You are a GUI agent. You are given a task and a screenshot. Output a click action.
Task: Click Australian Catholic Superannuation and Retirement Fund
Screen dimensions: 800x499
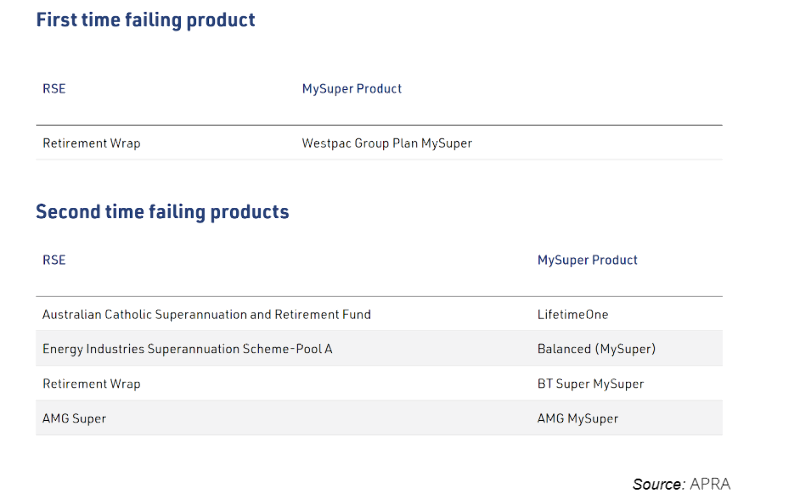tap(206, 314)
